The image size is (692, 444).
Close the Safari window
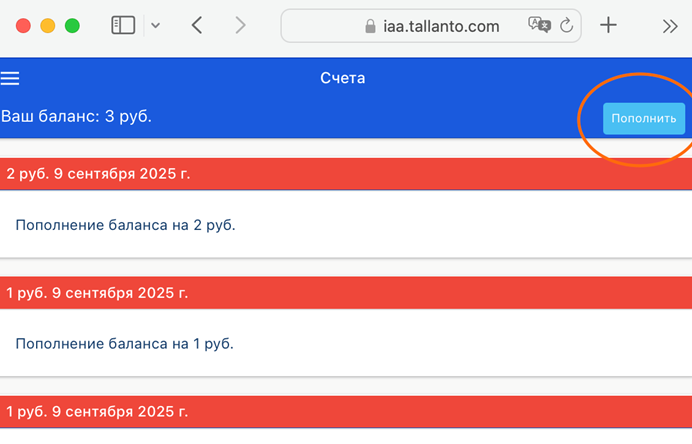[24, 26]
